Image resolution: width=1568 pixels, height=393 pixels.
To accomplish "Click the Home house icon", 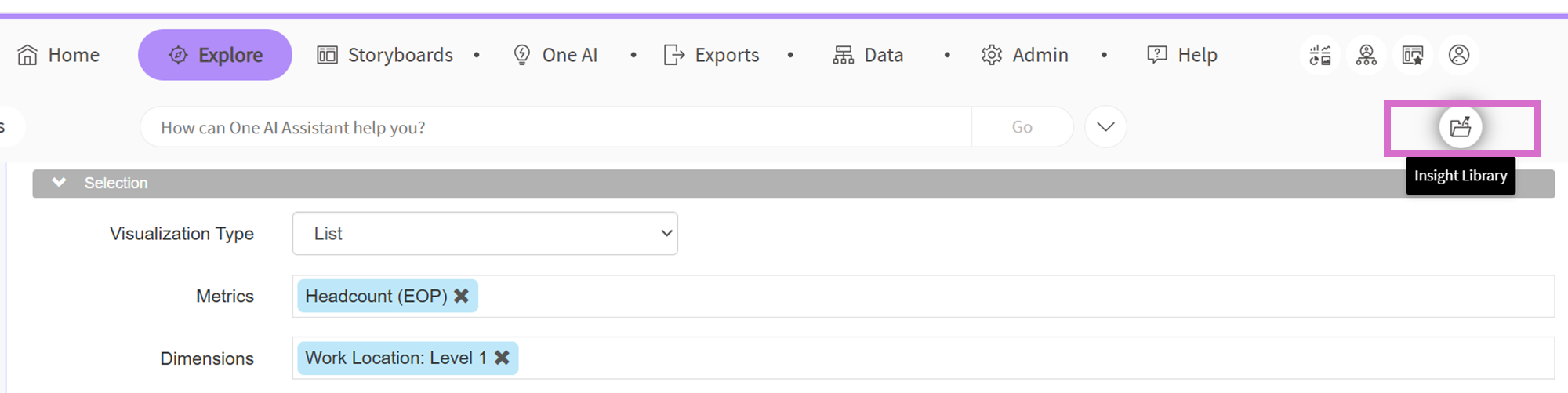I will (27, 55).
